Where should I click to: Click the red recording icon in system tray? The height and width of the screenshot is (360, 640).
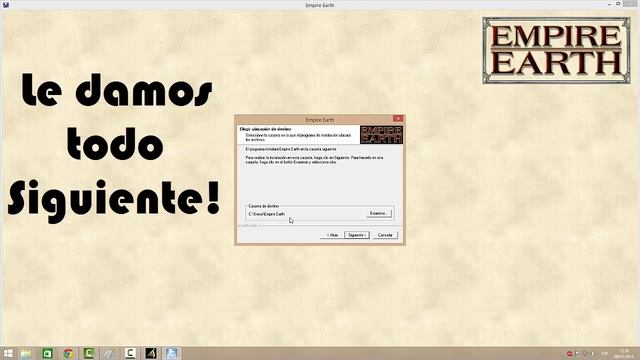(x=569, y=354)
